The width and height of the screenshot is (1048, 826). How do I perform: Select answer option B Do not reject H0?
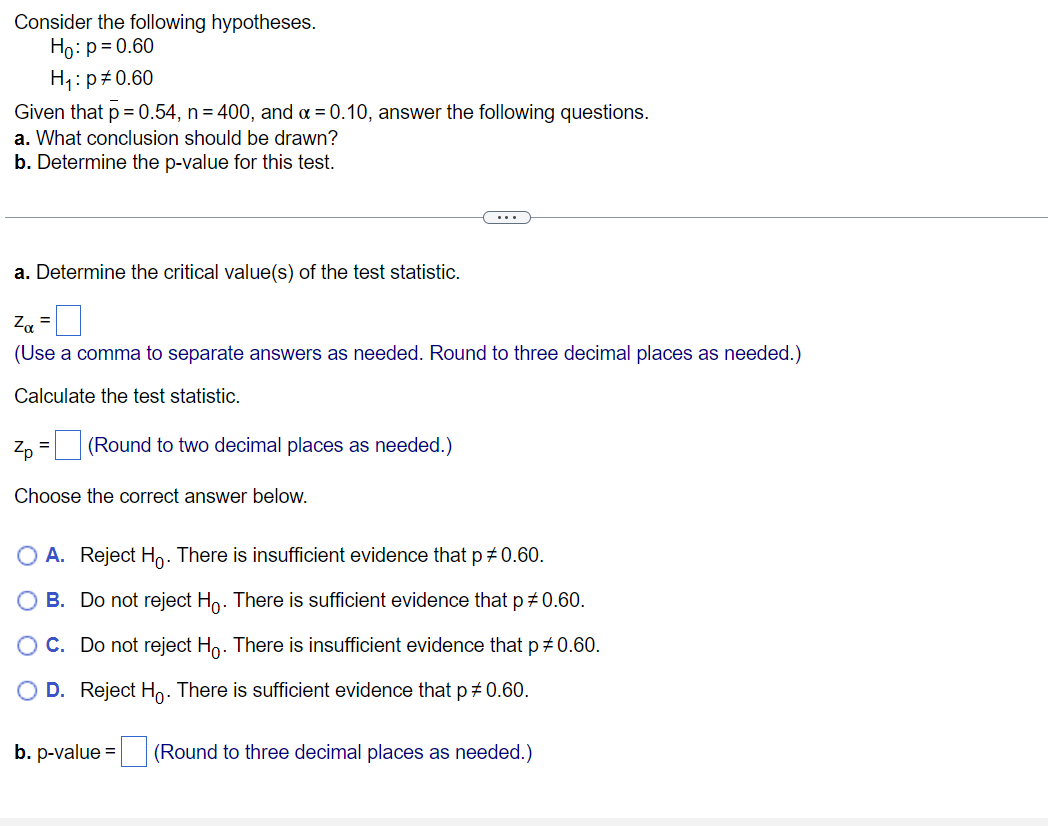point(27,600)
